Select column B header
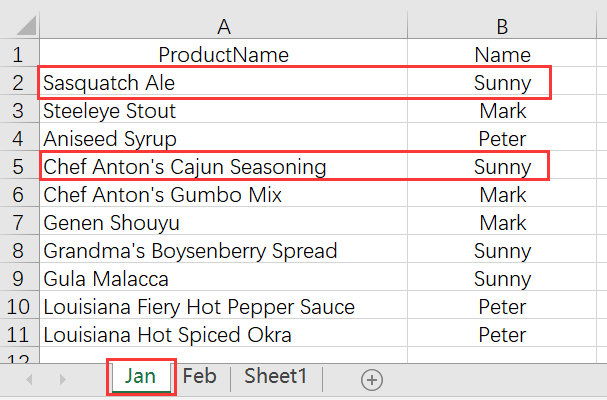607x400 pixels. click(502, 27)
